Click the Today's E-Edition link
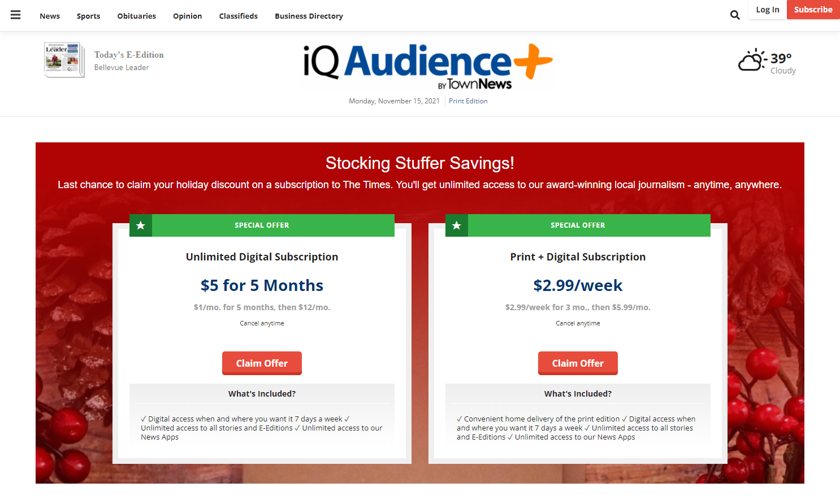The width and height of the screenshot is (840, 500). [x=129, y=55]
